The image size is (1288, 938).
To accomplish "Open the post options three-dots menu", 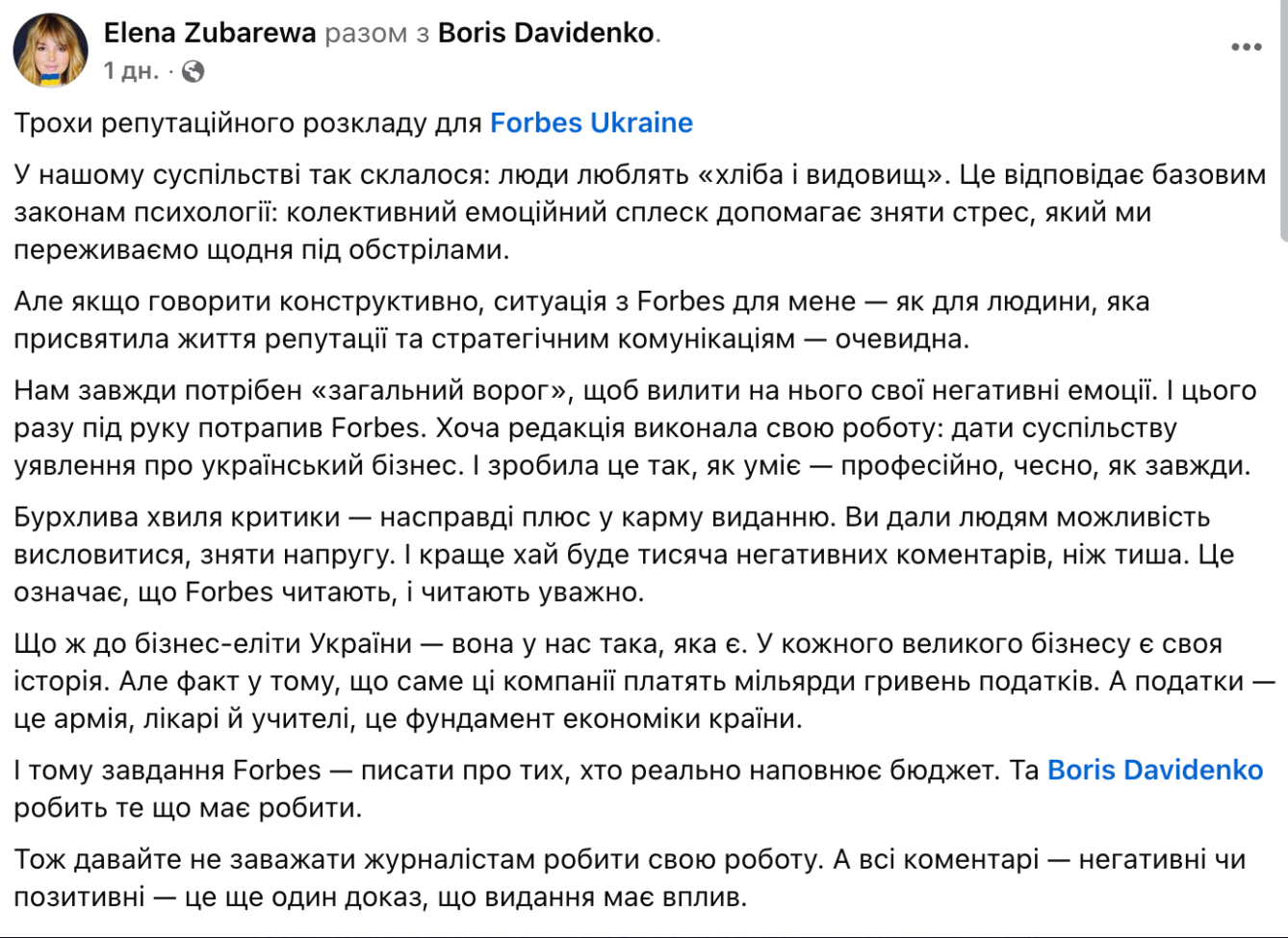I will 1246,47.
